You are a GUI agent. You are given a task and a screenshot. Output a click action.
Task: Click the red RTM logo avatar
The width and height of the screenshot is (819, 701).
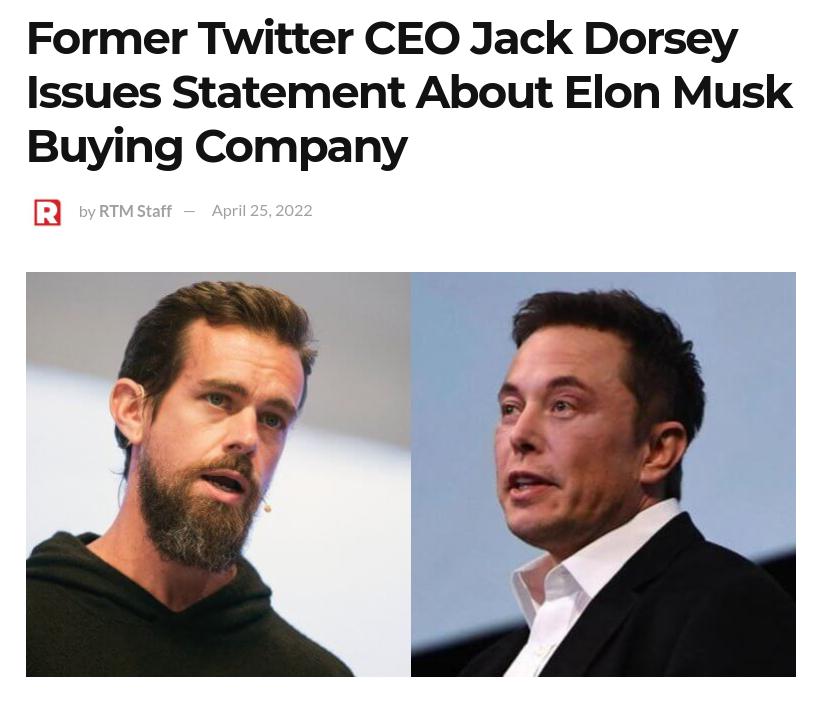click(x=48, y=212)
